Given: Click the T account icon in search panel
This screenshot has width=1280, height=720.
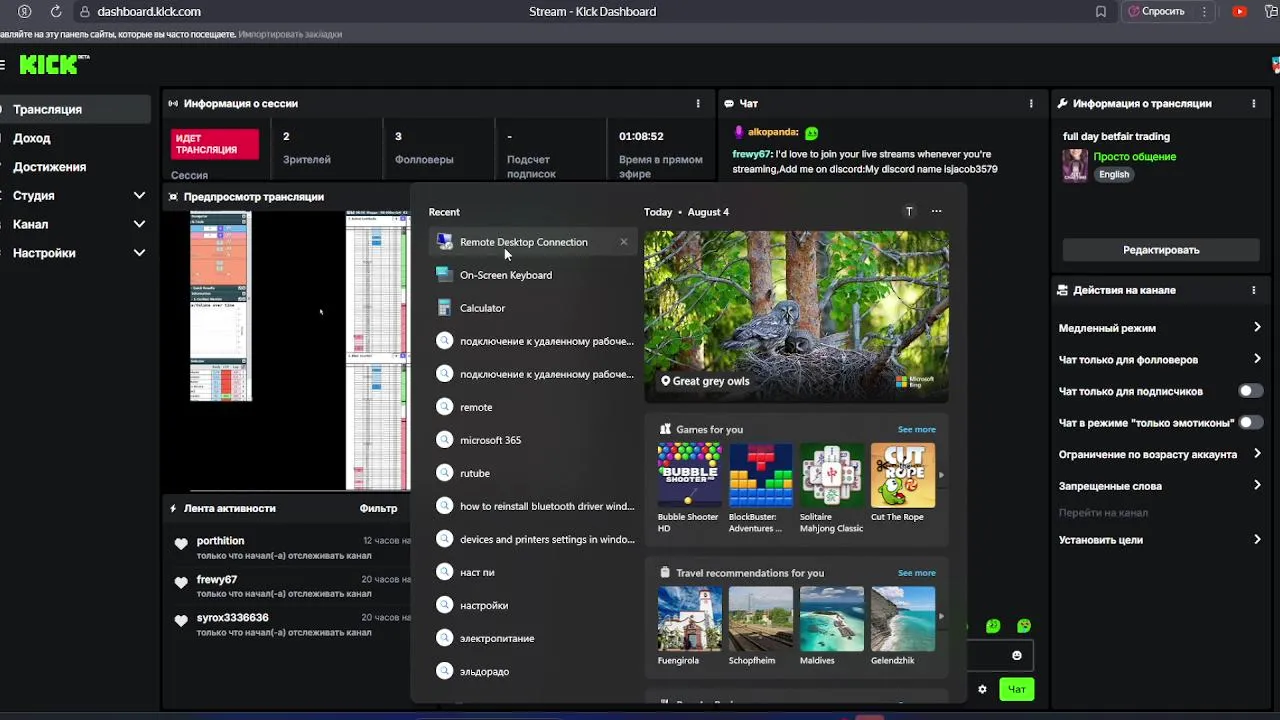Looking at the screenshot, I should pyautogui.click(x=909, y=211).
